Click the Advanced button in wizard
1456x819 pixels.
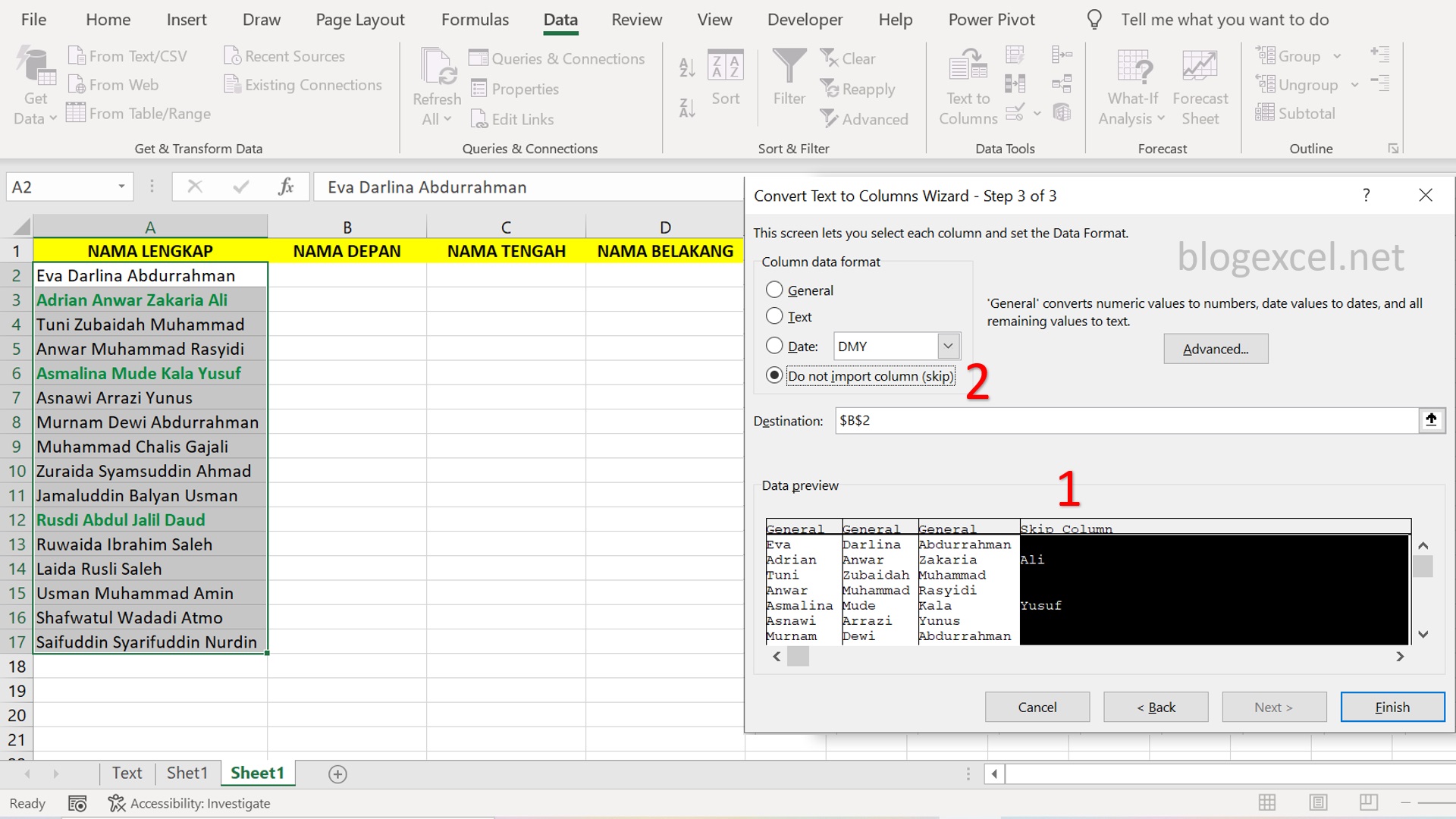click(1214, 348)
